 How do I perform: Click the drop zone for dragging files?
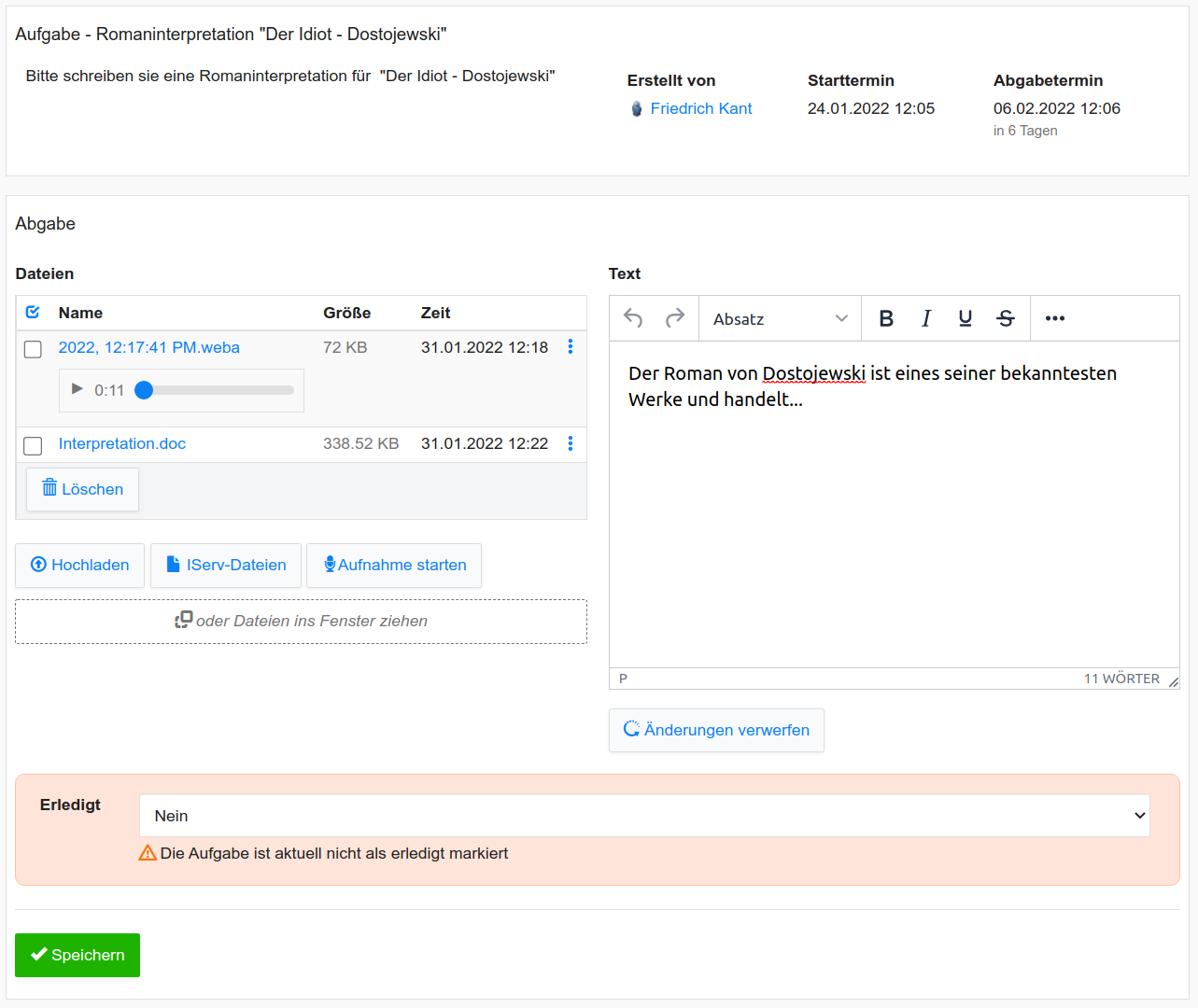(301, 621)
